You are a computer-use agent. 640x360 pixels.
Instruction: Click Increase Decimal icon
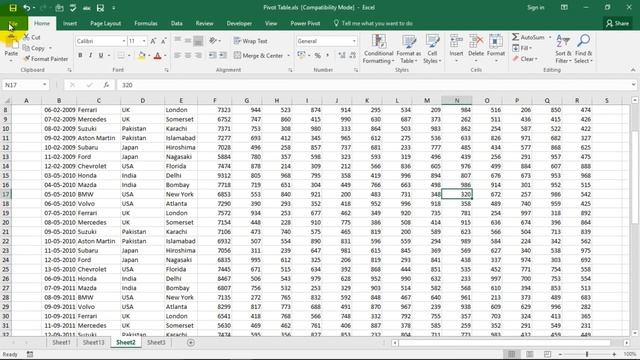click(342, 55)
